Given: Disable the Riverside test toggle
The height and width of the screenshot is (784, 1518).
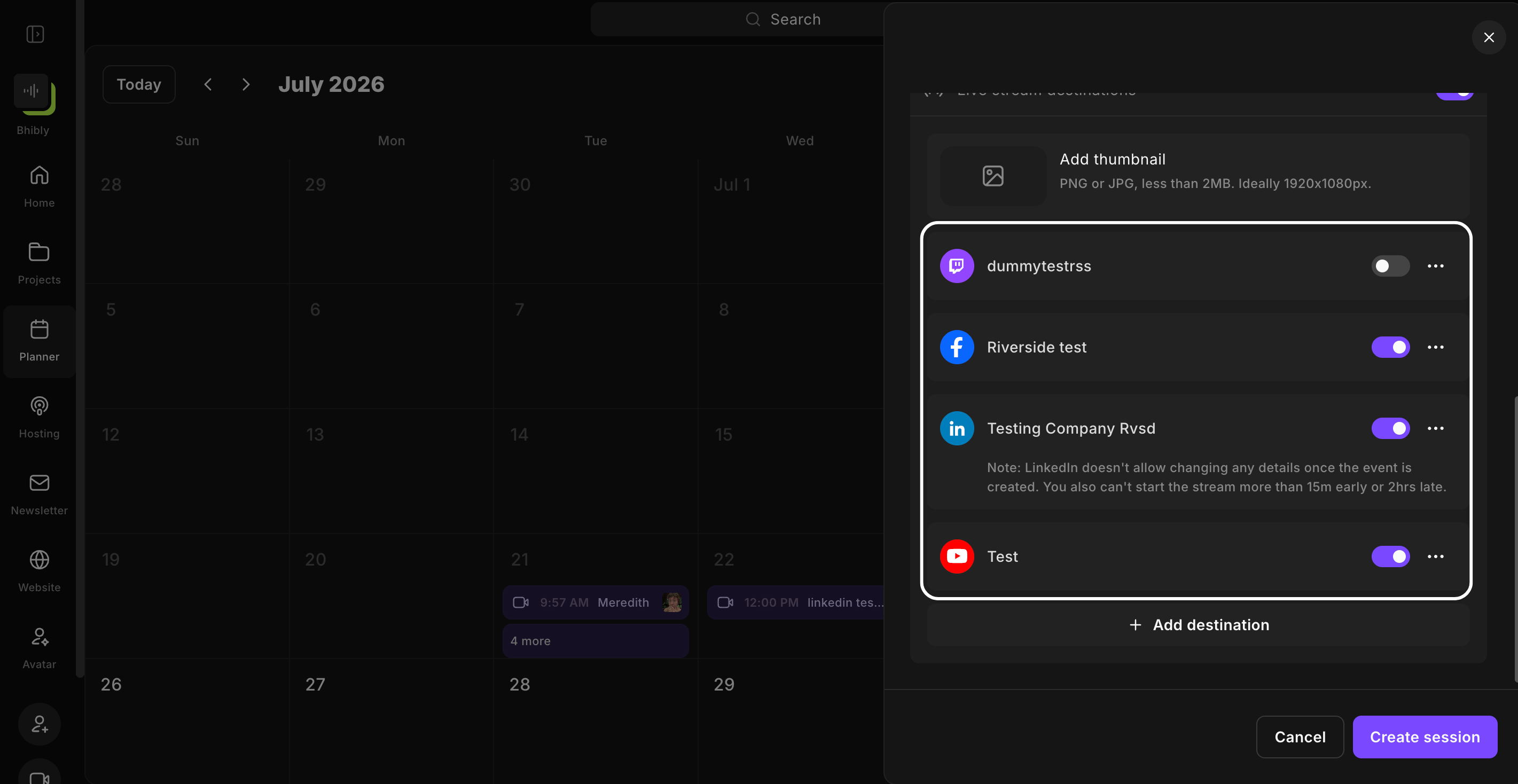Looking at the screenshot, I should [x=1390, y=347].
